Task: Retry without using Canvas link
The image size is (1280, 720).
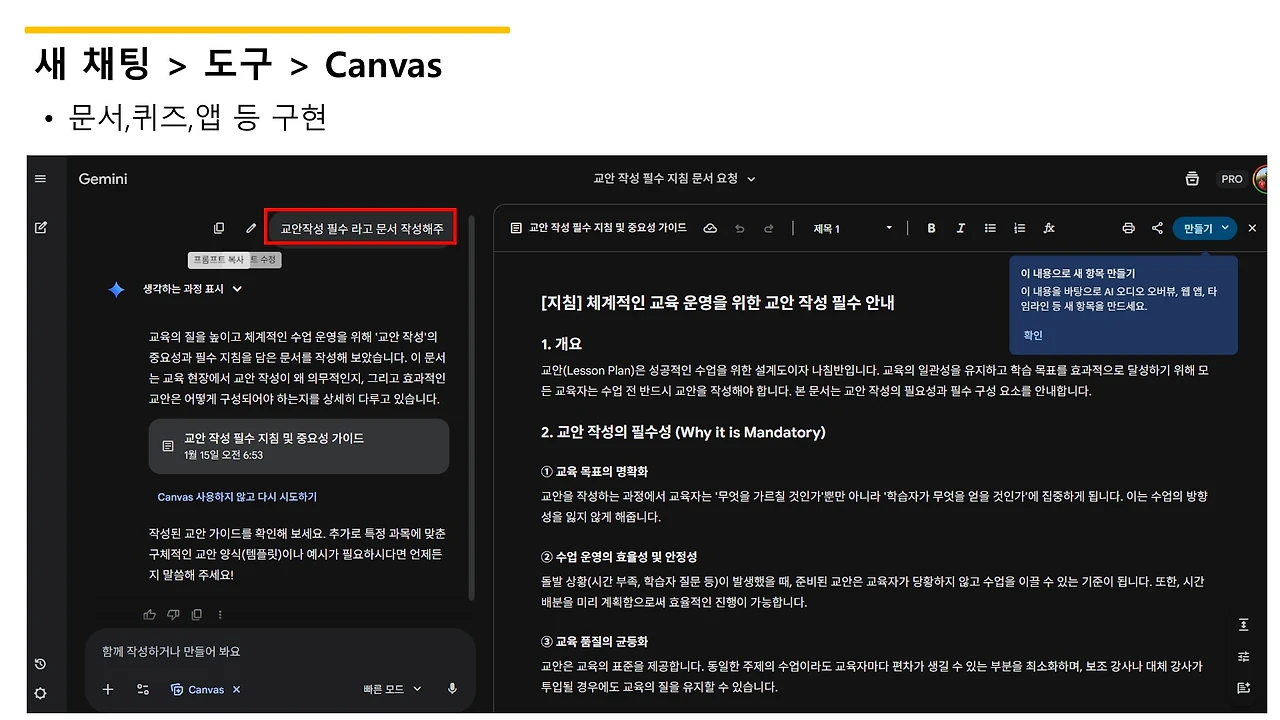Action: (x=237, y=497)
